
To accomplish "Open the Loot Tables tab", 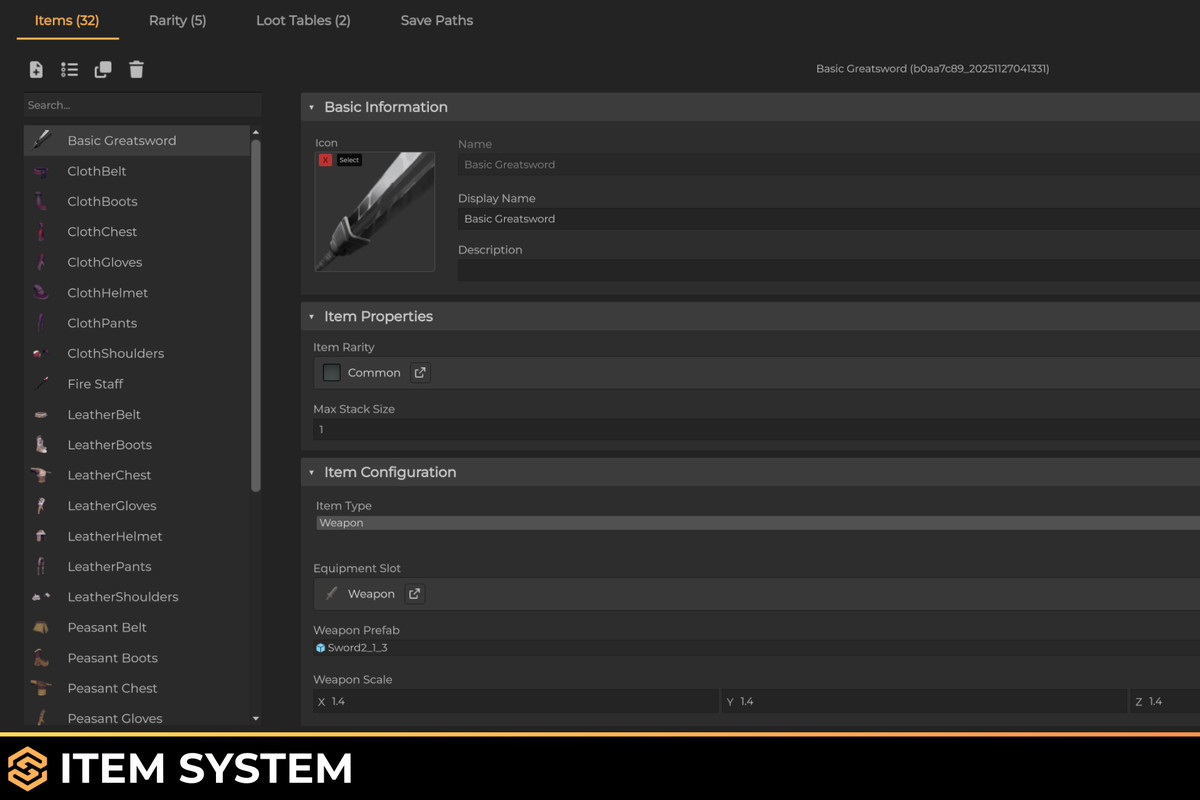I will click(x=303, y=20).
